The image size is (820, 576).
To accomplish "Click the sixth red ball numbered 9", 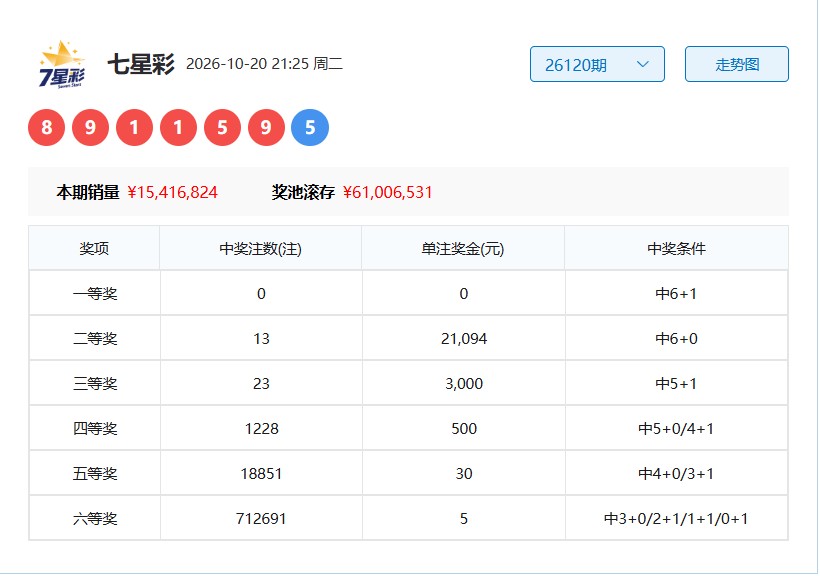I will pos(266,127).
